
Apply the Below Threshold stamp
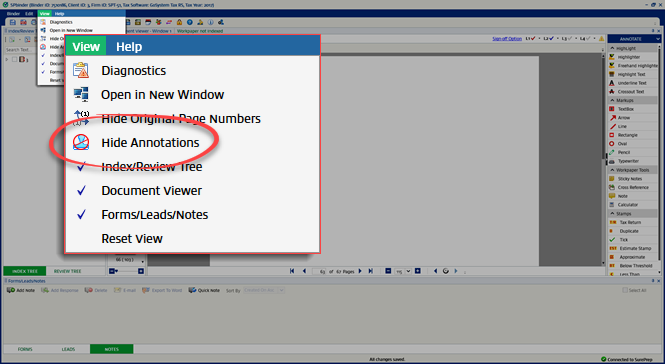pos(632,266)
